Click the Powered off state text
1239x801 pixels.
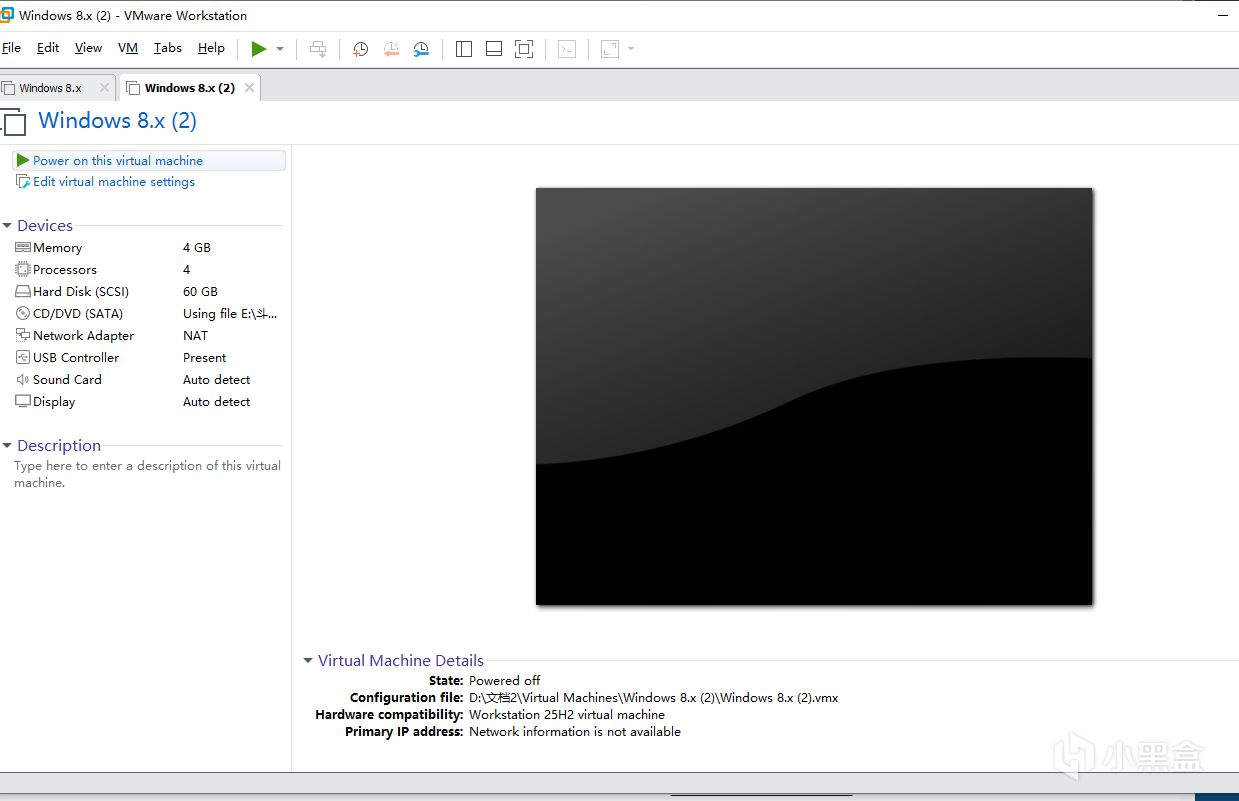coord(505,681)
